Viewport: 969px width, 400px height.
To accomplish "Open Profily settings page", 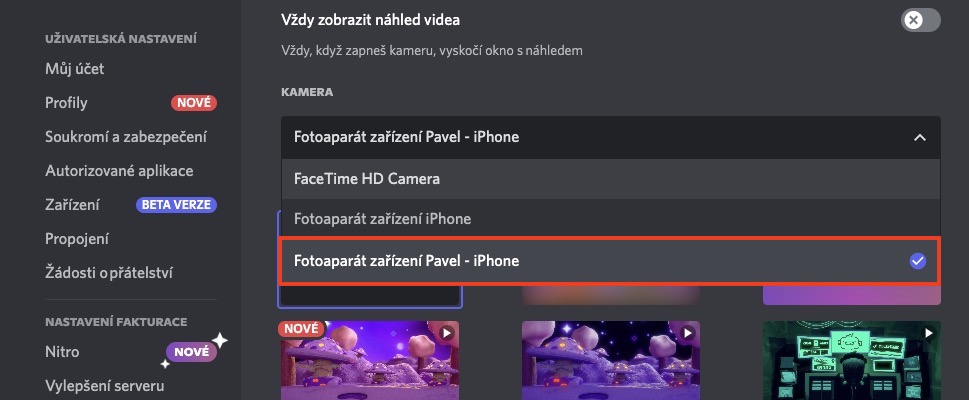I will click(67, 103).
